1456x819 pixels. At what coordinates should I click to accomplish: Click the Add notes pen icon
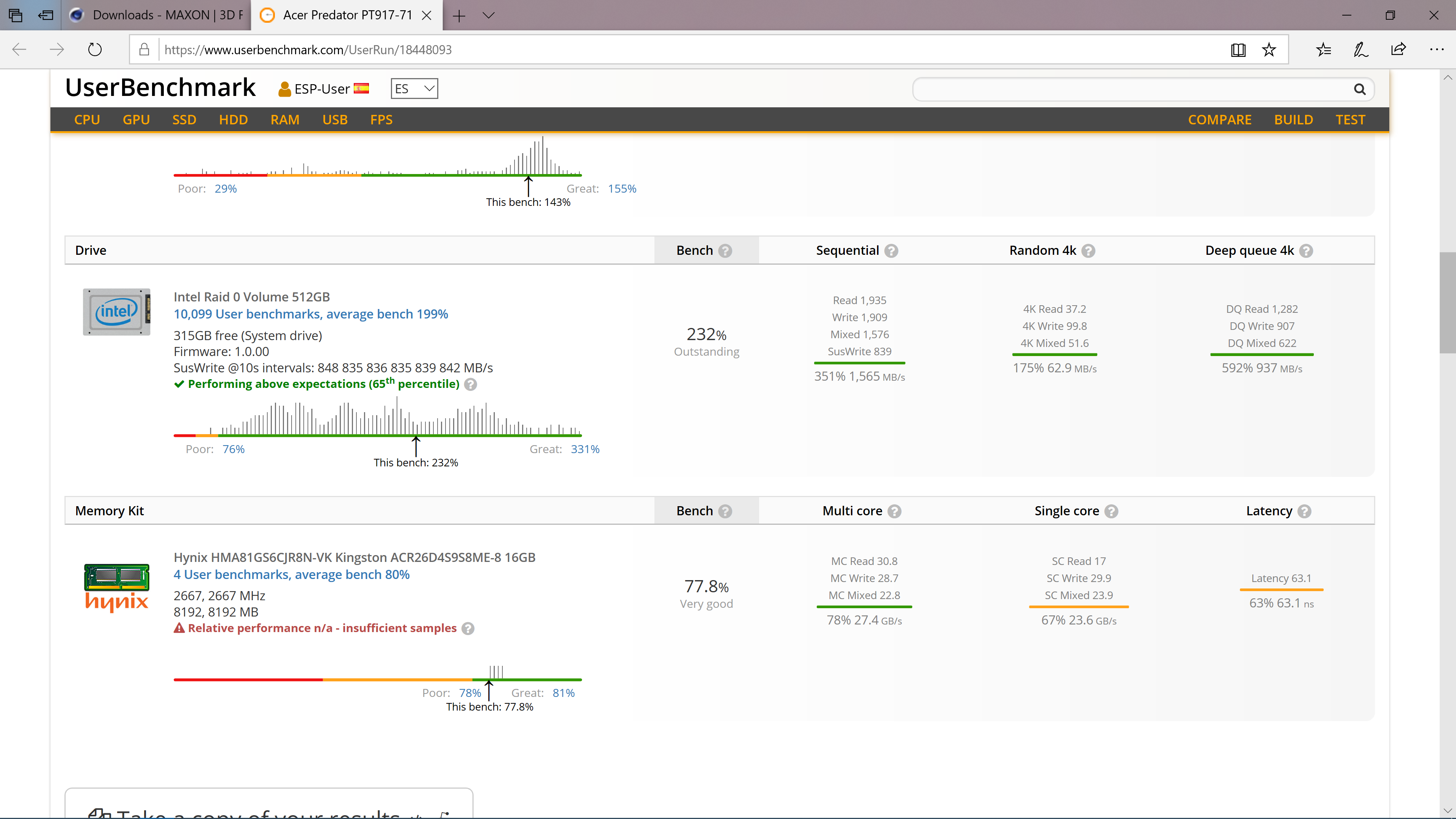[1360, 50]
